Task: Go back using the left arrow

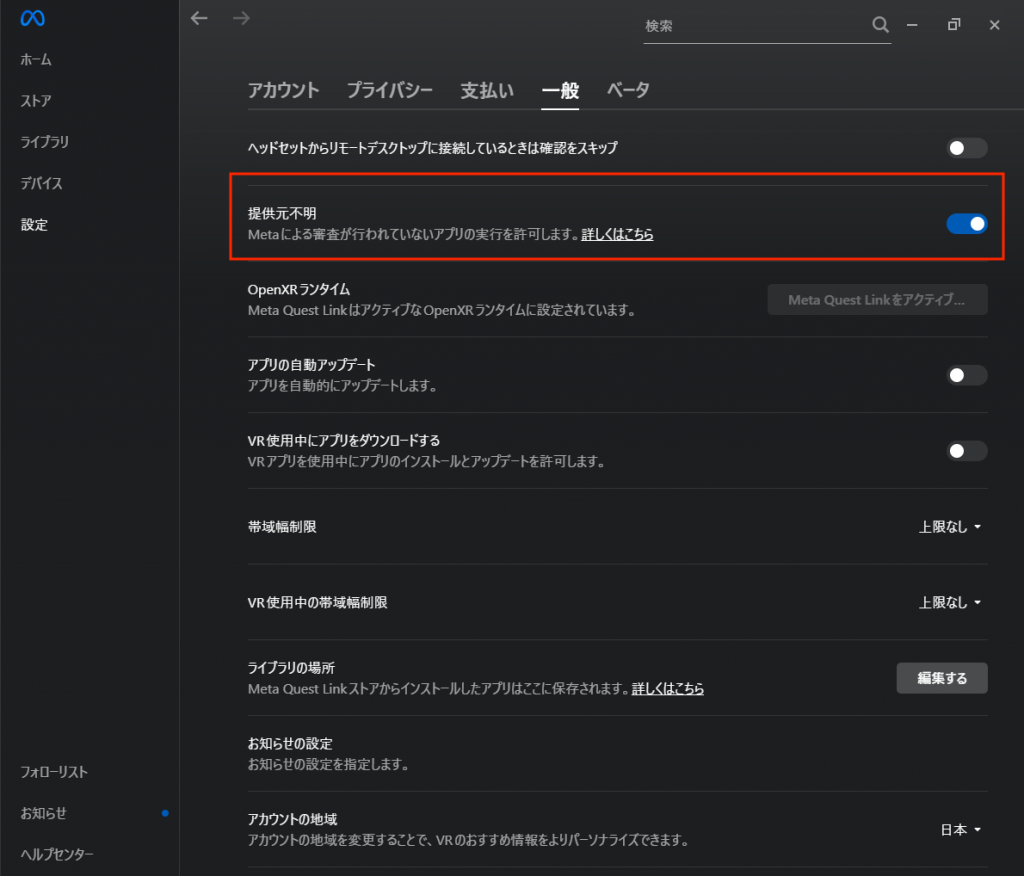Action: (199, 18)
